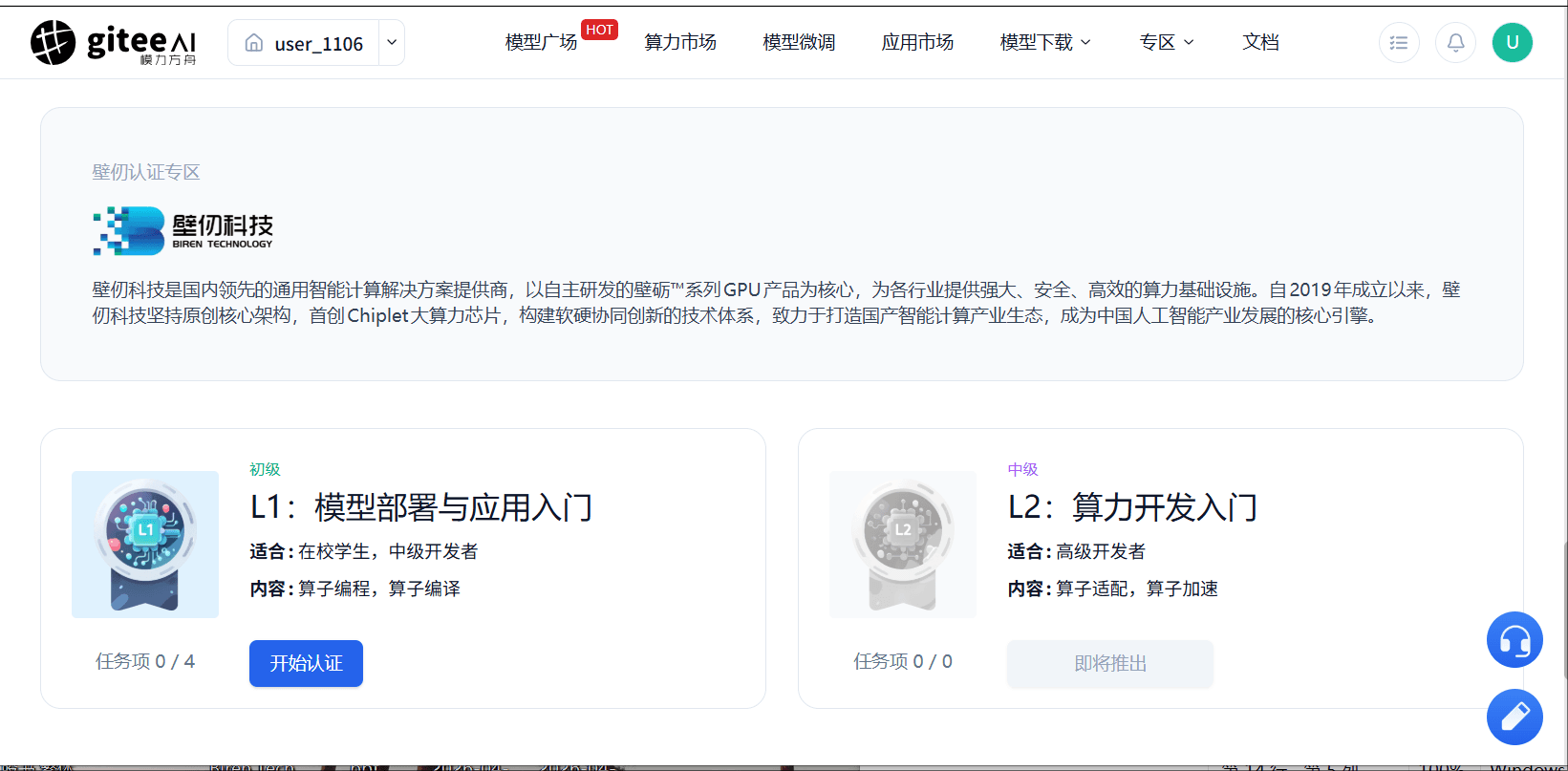1568x771 pixels.
Task: Click the 壁仞认证专区 heading
Action: click(x=146, y=172)
